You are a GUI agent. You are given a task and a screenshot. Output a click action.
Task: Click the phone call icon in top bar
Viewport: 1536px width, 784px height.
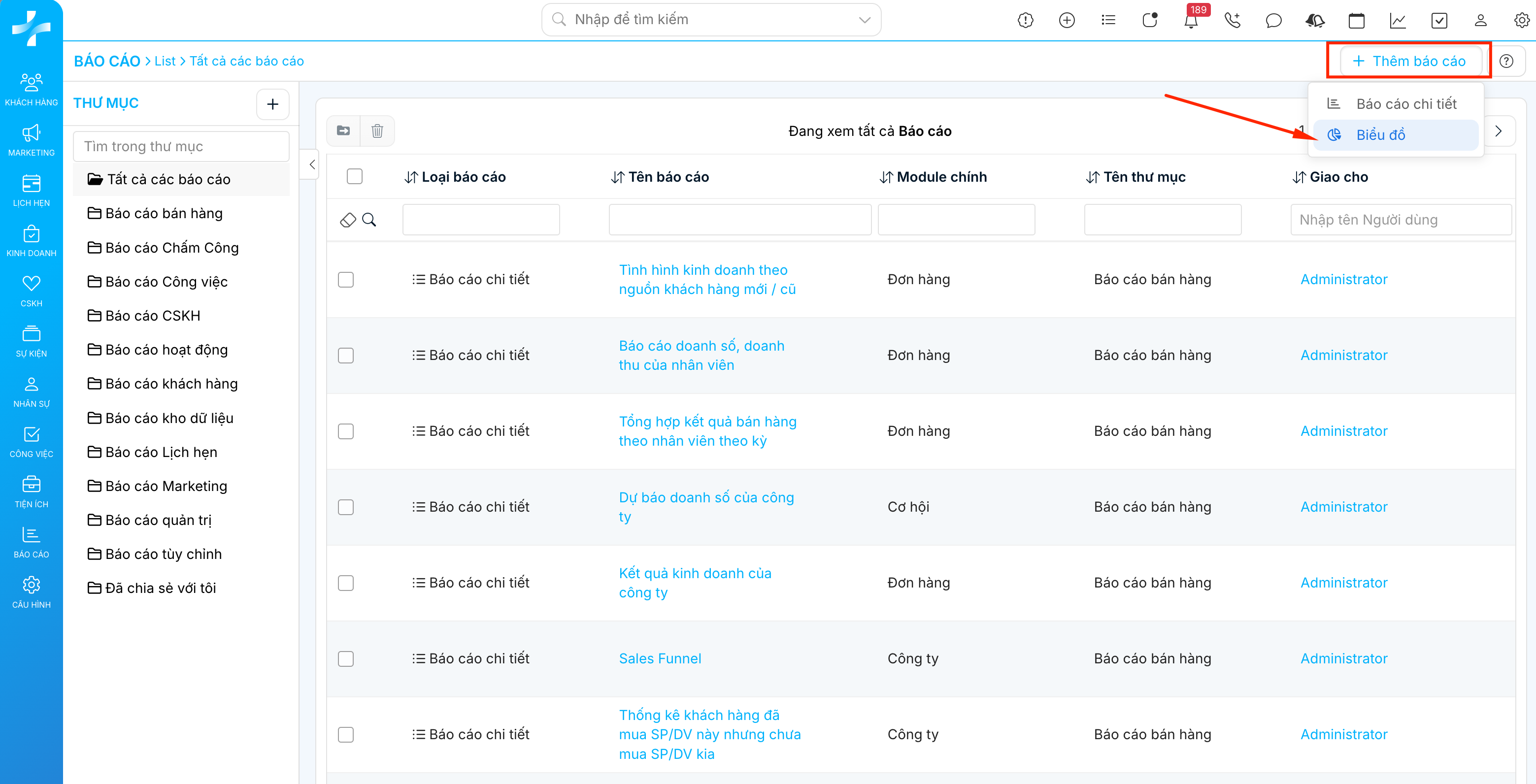1232,21
